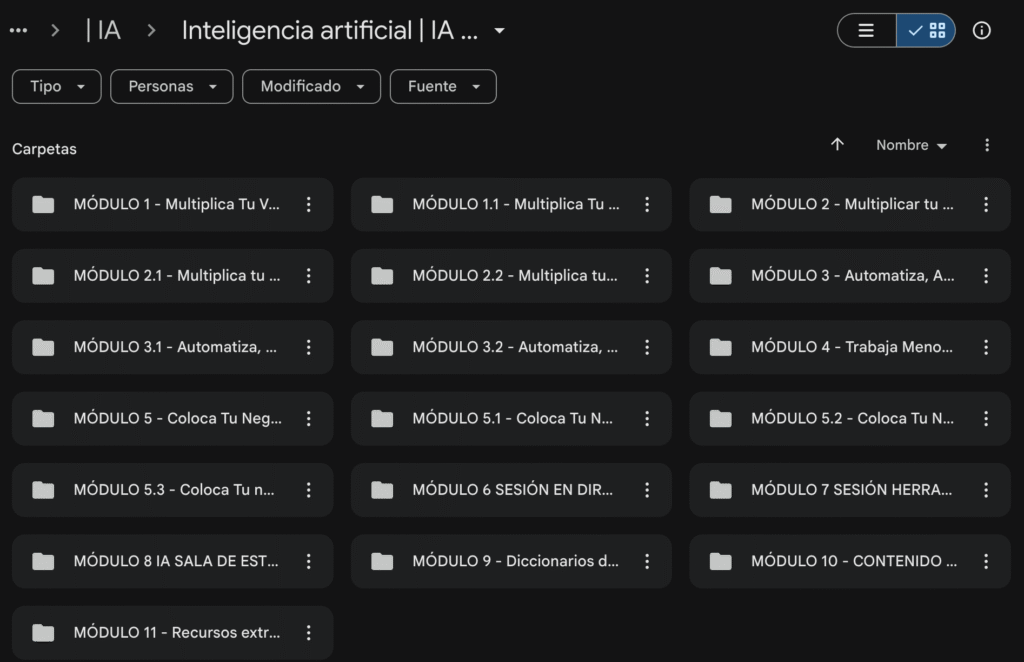Go to the IA breadcrumb folder

[103, 31]
